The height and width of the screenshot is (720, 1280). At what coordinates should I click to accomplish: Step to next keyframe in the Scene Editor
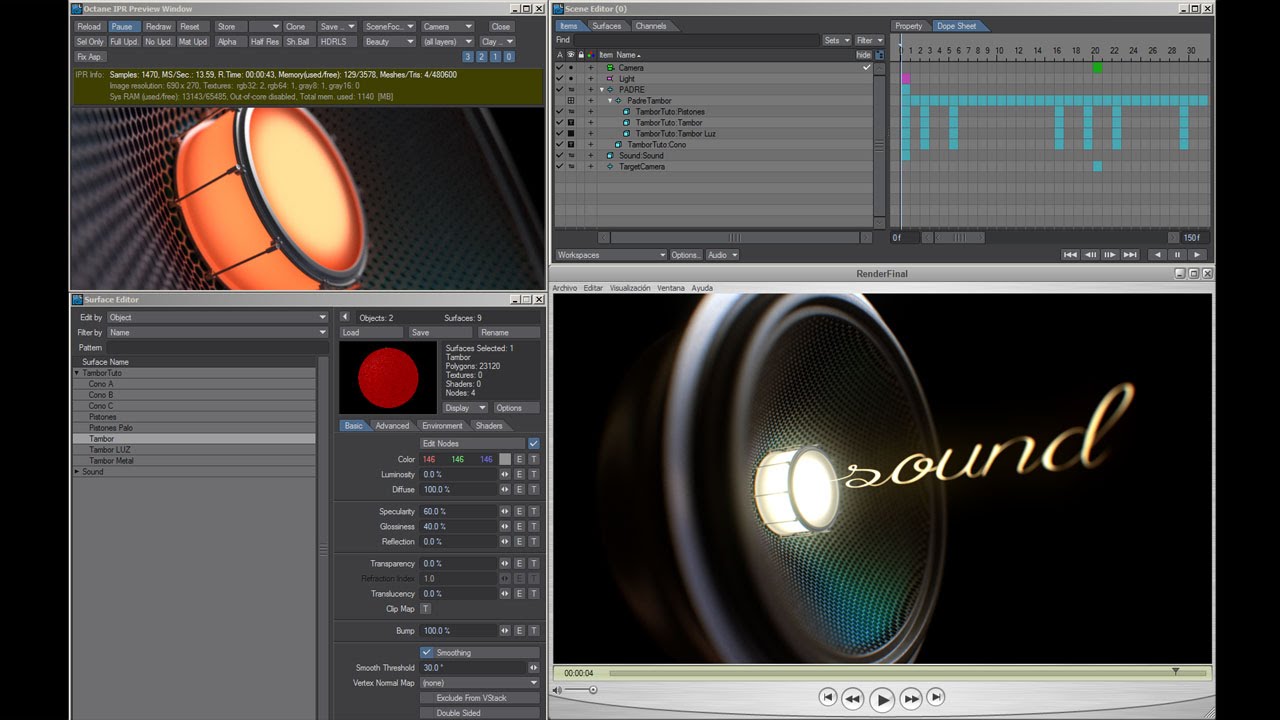(1110, 255)
